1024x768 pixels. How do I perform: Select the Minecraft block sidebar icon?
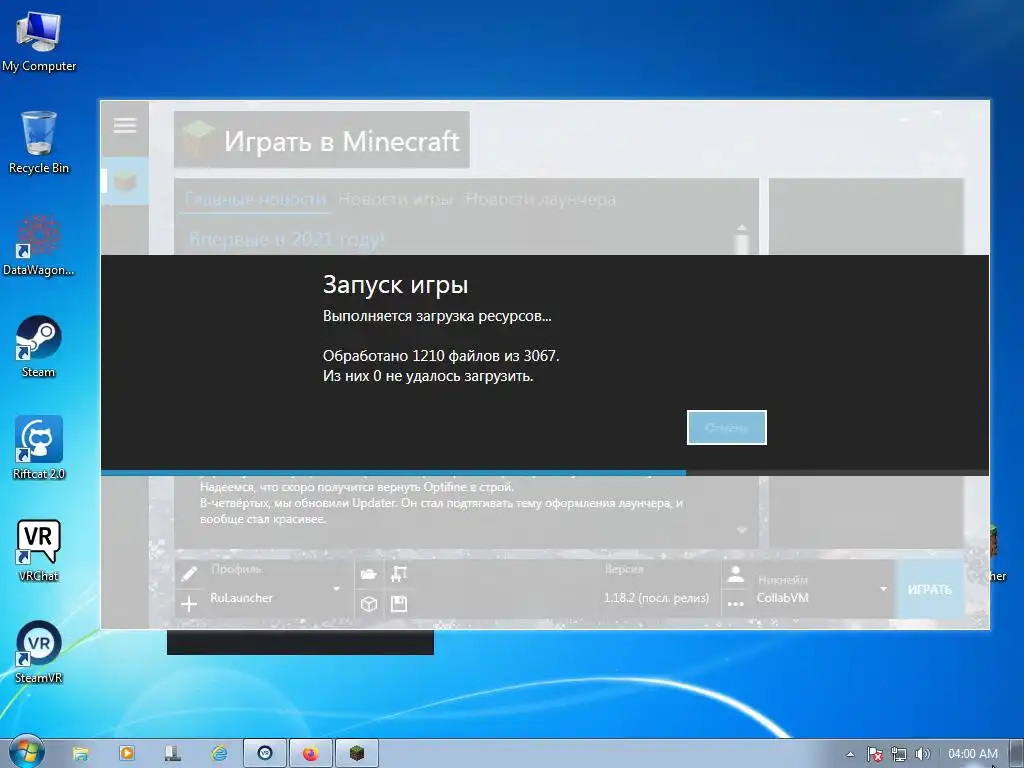125,181
